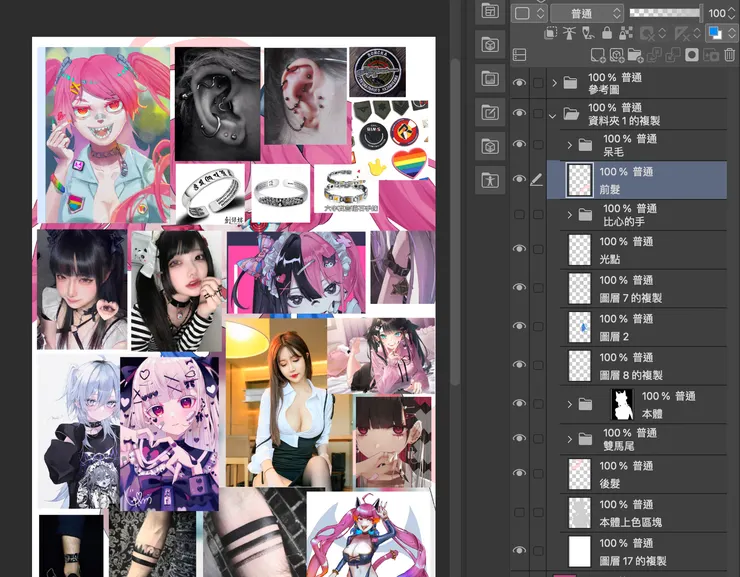Expand the 呆毛 folder

pos(570,145)
